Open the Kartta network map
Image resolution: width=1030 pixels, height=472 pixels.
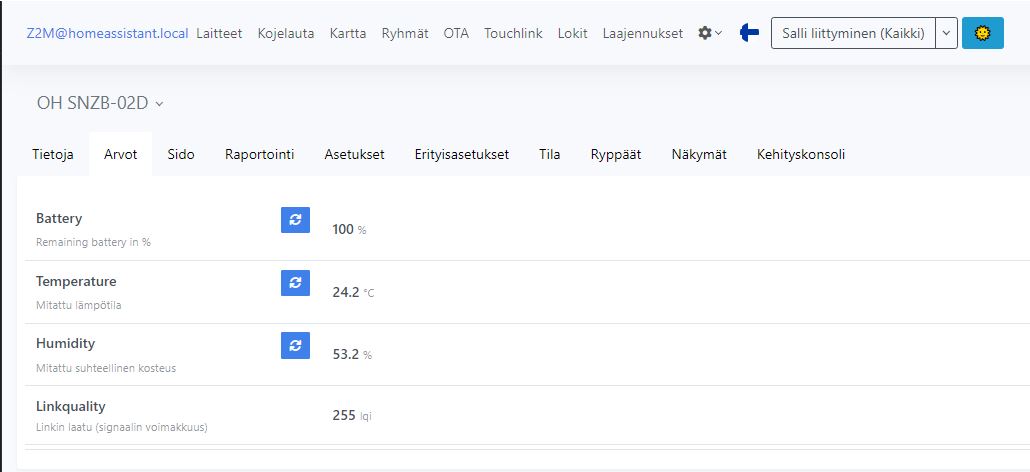348,33
